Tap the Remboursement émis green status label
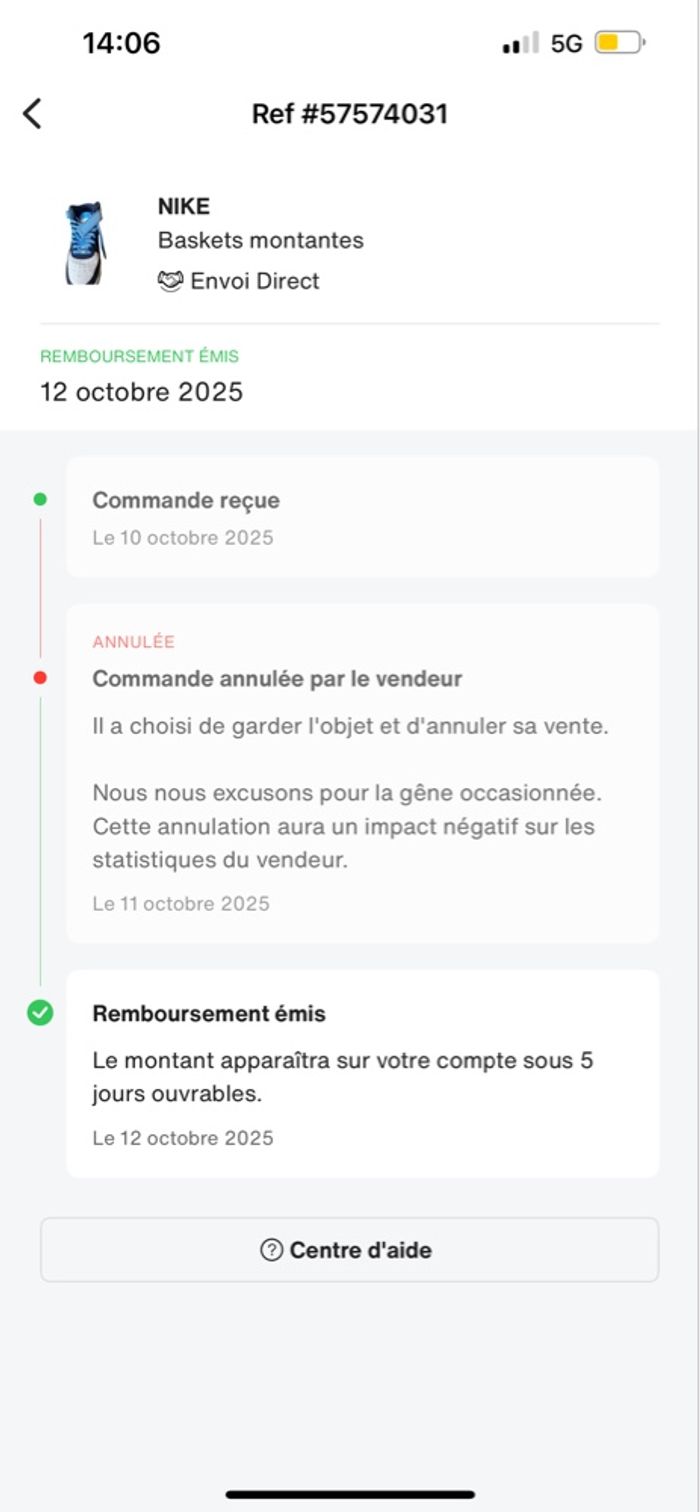This screenshot has height=1512, width=700. click(139, 356)
